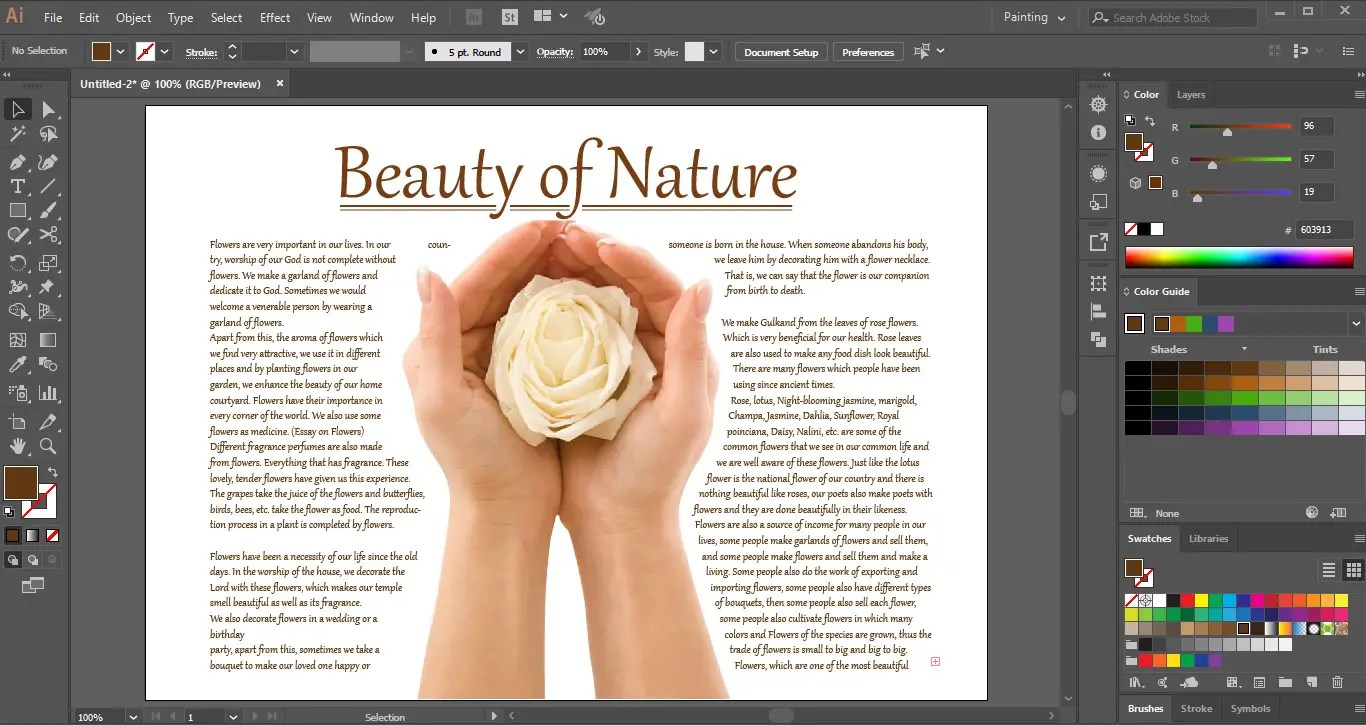Select the Type tool
Screen dimensions: 1366x725
coord(18,186)
